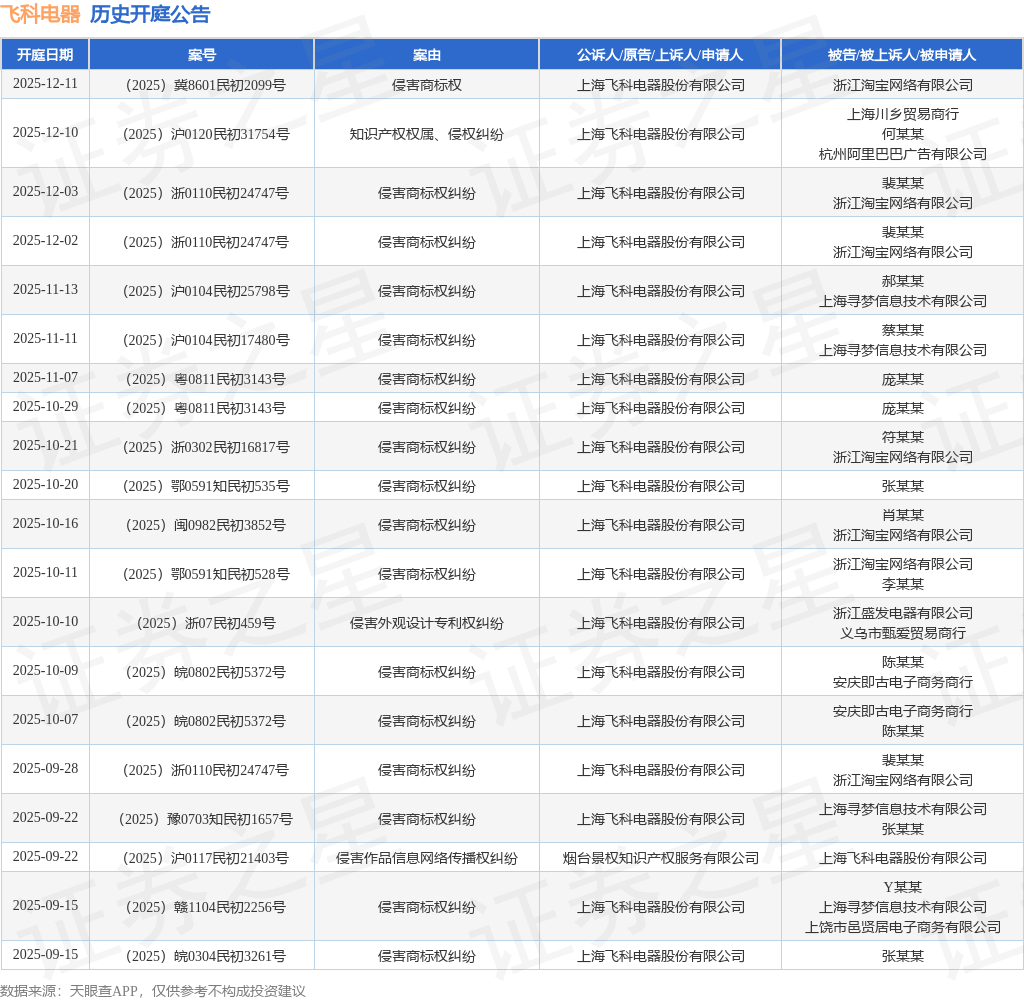Click the date cell 2025-12-02
Image resolution: width=1024 pixels, height=1000 pixels.
click(45, 240)
